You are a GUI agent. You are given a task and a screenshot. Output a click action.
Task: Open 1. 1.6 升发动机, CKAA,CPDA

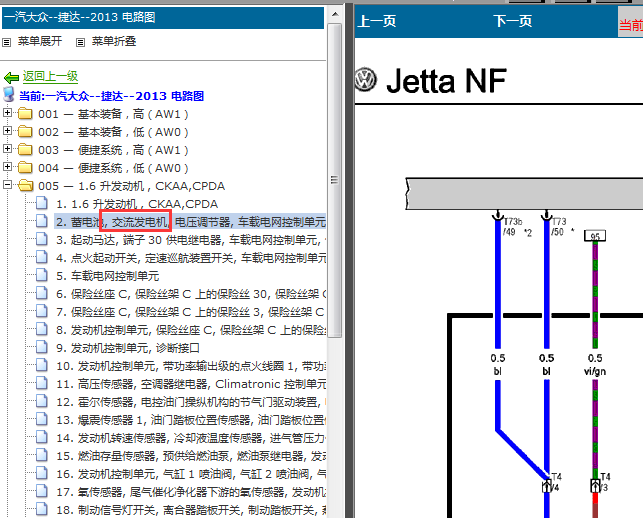pos(137,204)
